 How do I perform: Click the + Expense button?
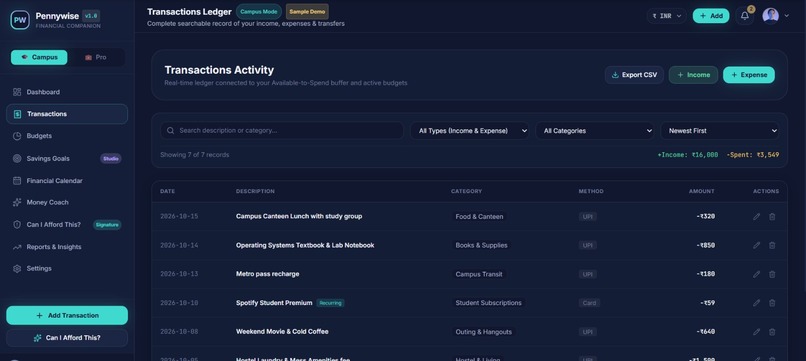(x=749, y=75)
